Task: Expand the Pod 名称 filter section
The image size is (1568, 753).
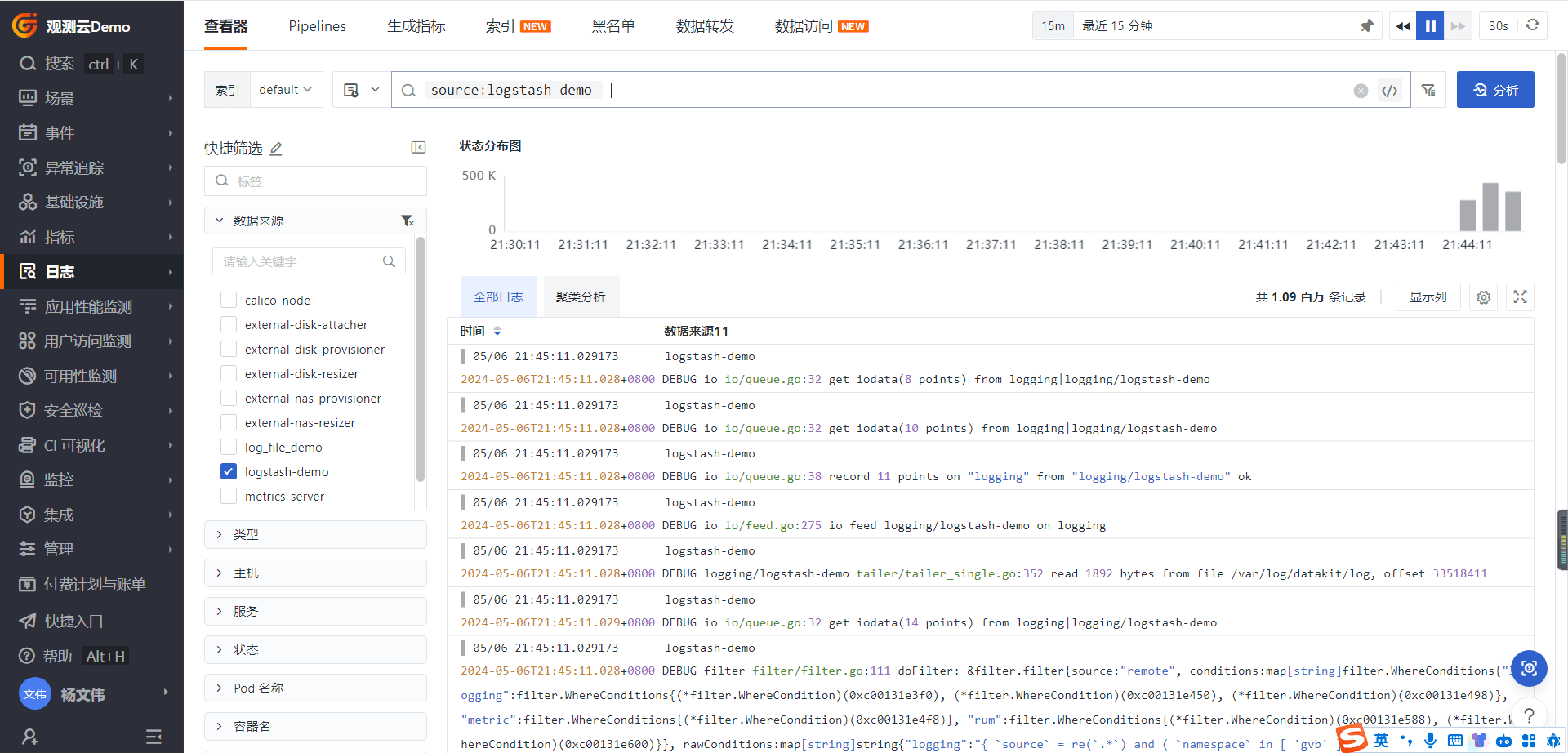Action: pyautogui.click(x=315, y=688)
